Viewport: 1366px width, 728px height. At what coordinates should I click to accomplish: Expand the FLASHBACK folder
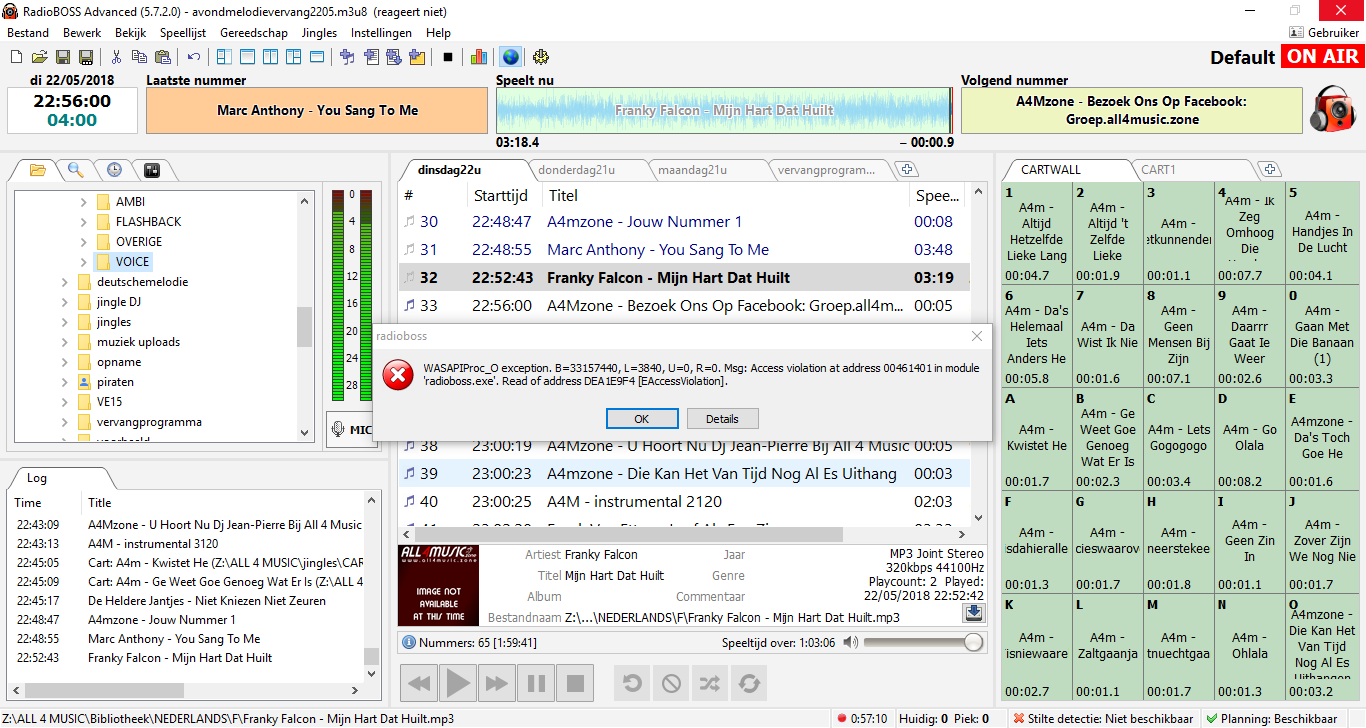click(83, 222)
